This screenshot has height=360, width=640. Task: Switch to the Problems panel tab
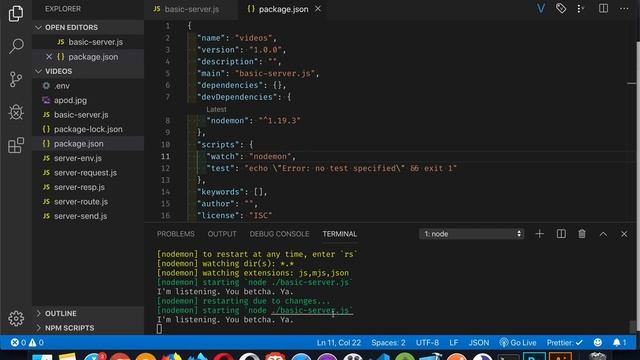coord(176,234)
